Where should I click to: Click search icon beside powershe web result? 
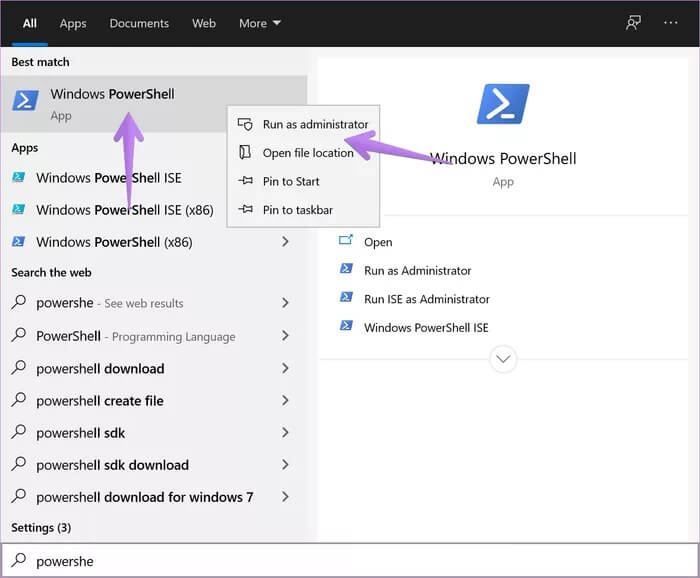tap(19, 303)
